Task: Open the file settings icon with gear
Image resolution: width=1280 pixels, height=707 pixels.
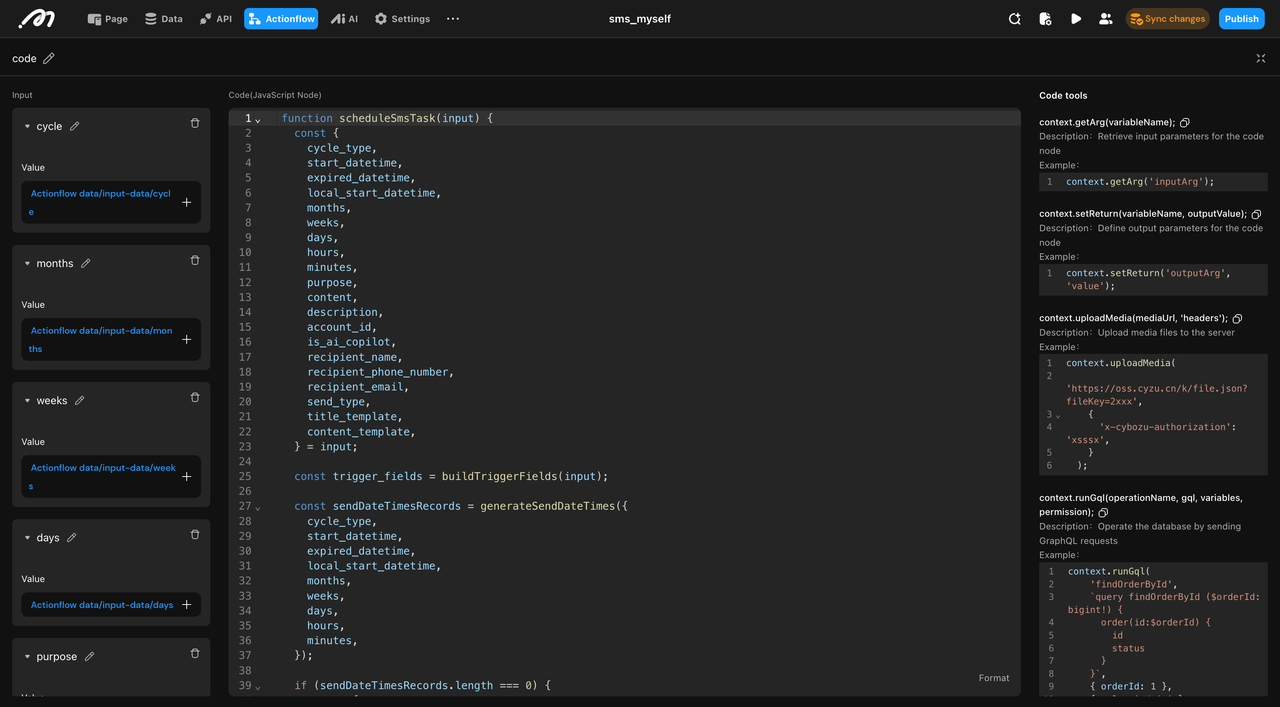Action: (1045, 19)
